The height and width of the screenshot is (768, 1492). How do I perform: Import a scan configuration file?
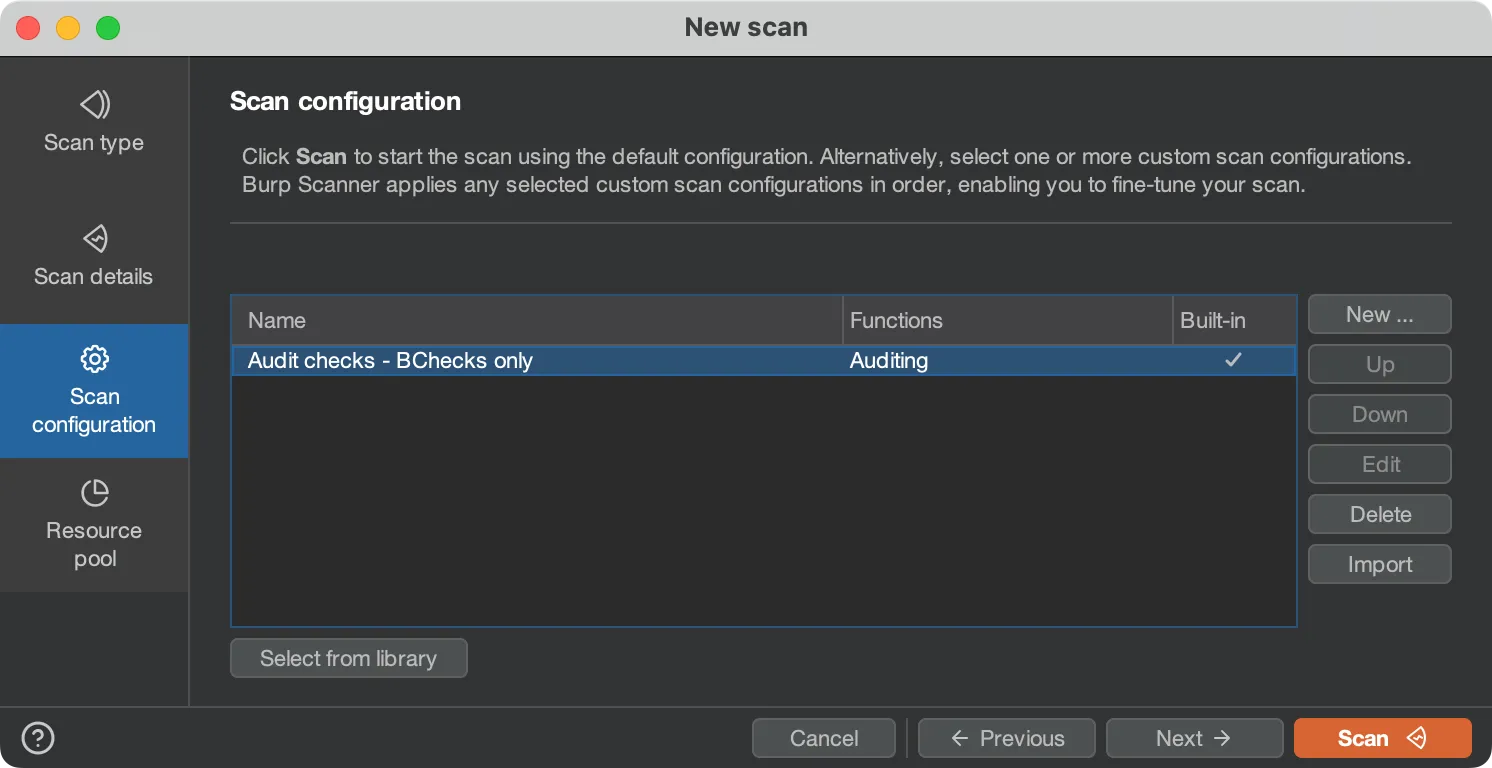pyautogui.click(x=1379, y=564)
